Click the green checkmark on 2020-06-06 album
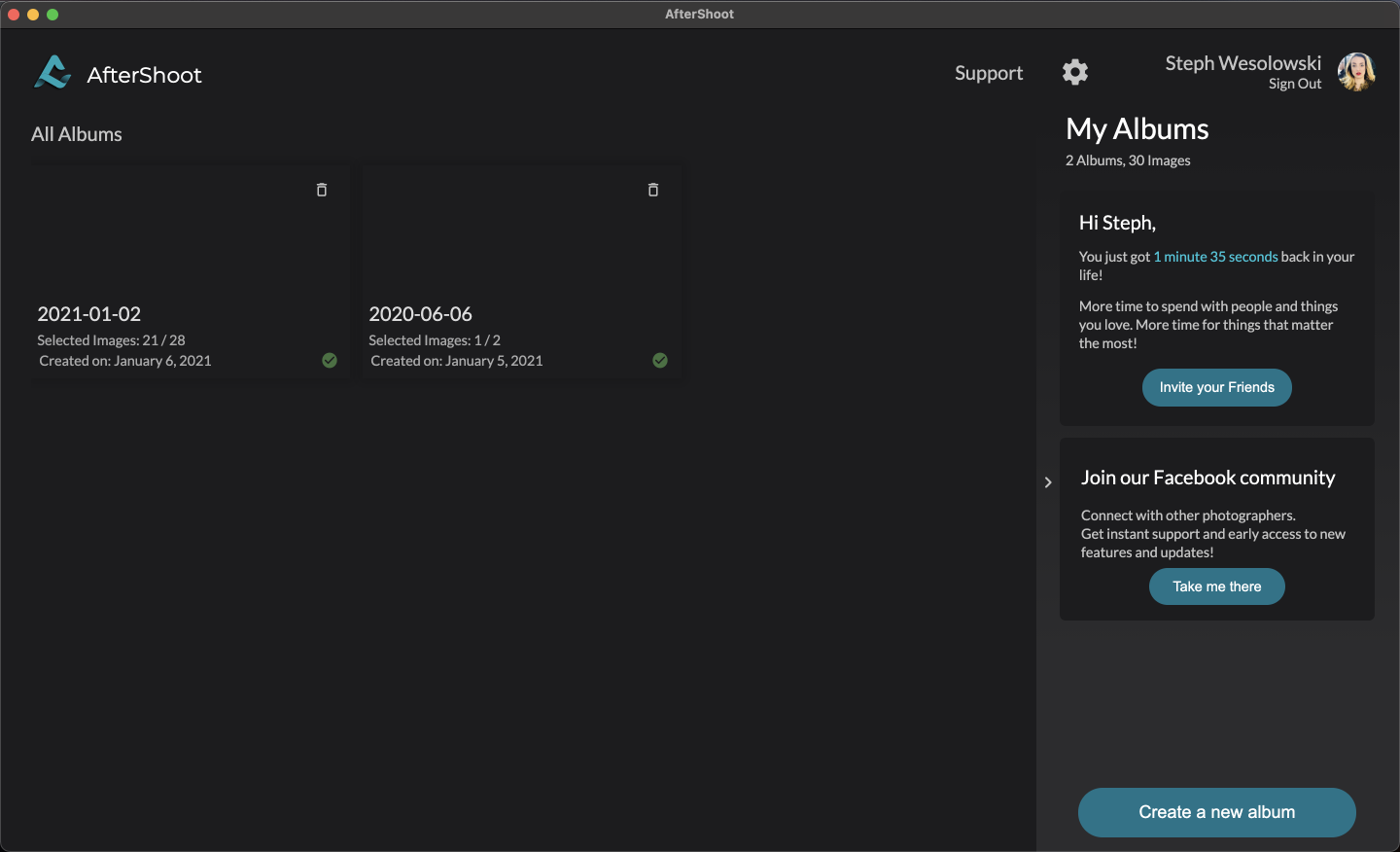The width and height of the screenshot is (1400, 852). click(x=660, y=360)
